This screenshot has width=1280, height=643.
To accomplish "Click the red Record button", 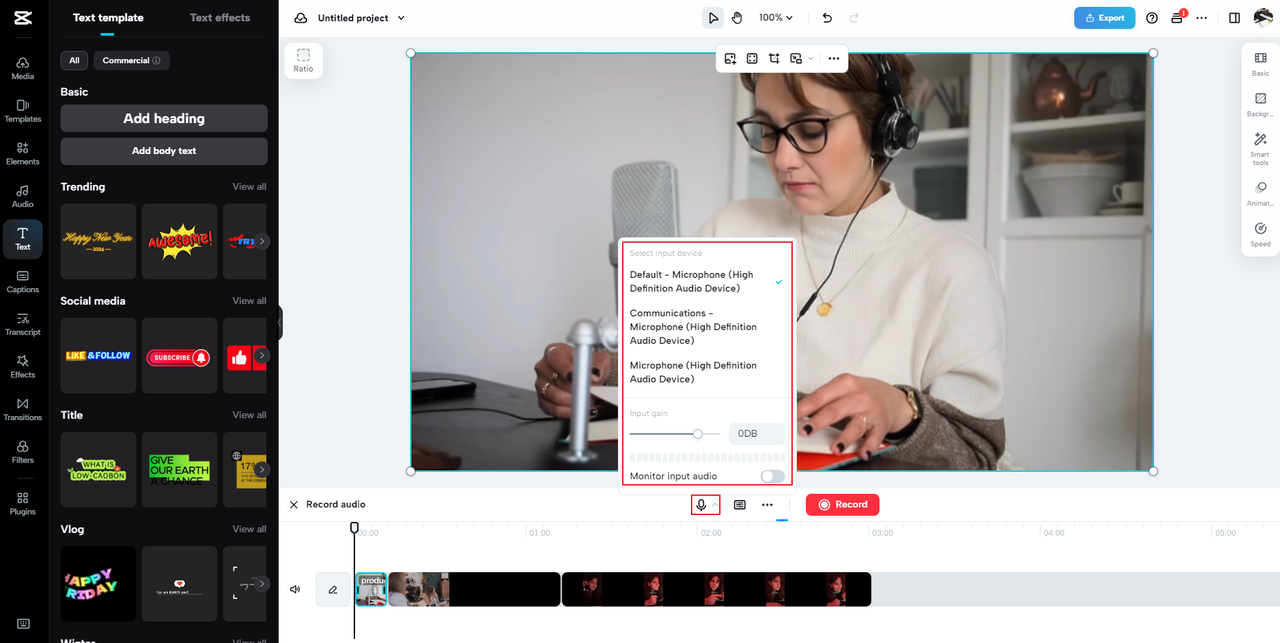I will point(842,505).
